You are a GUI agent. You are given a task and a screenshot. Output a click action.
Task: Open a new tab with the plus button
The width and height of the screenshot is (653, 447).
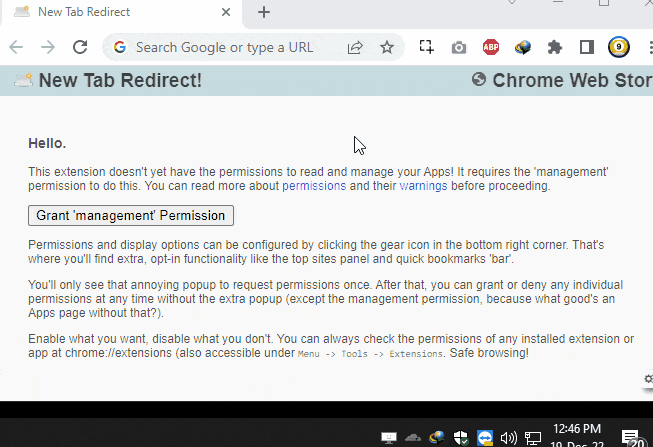click(x=264, y=12)
